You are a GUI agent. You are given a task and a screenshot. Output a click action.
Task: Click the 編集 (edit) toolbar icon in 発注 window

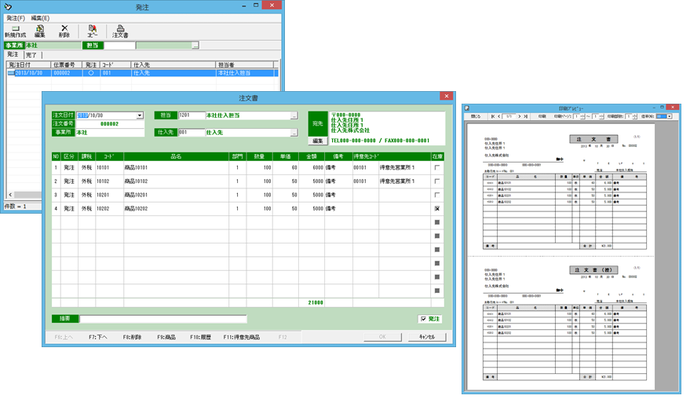[40, 31]
